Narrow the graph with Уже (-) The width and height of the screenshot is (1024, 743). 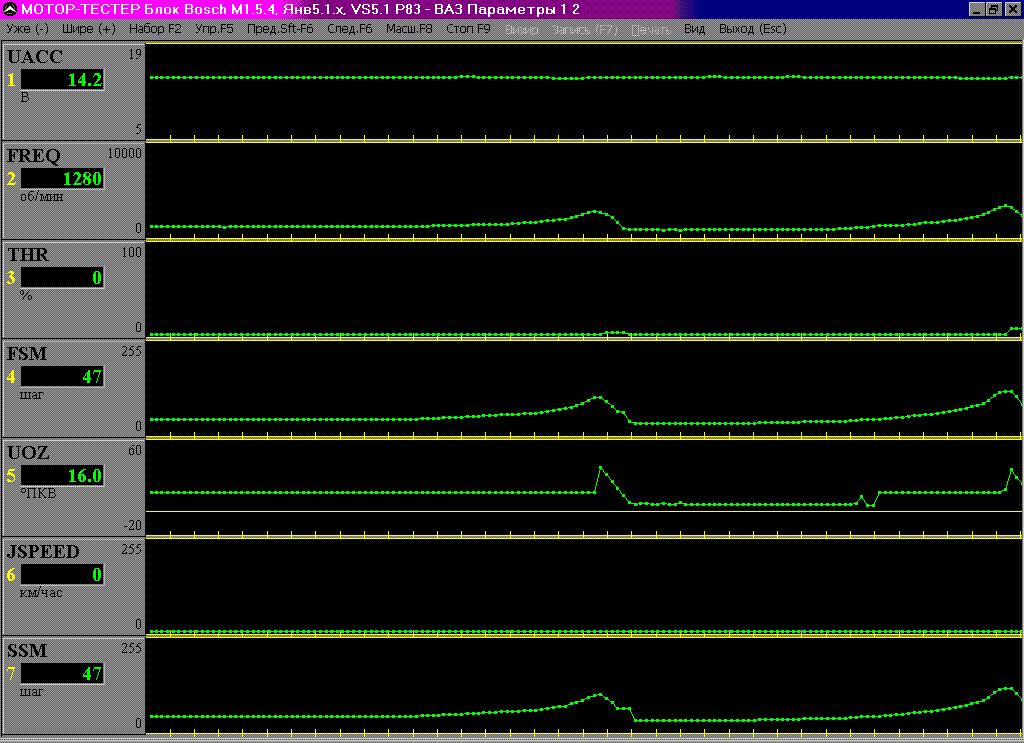[x=27, y=29]
